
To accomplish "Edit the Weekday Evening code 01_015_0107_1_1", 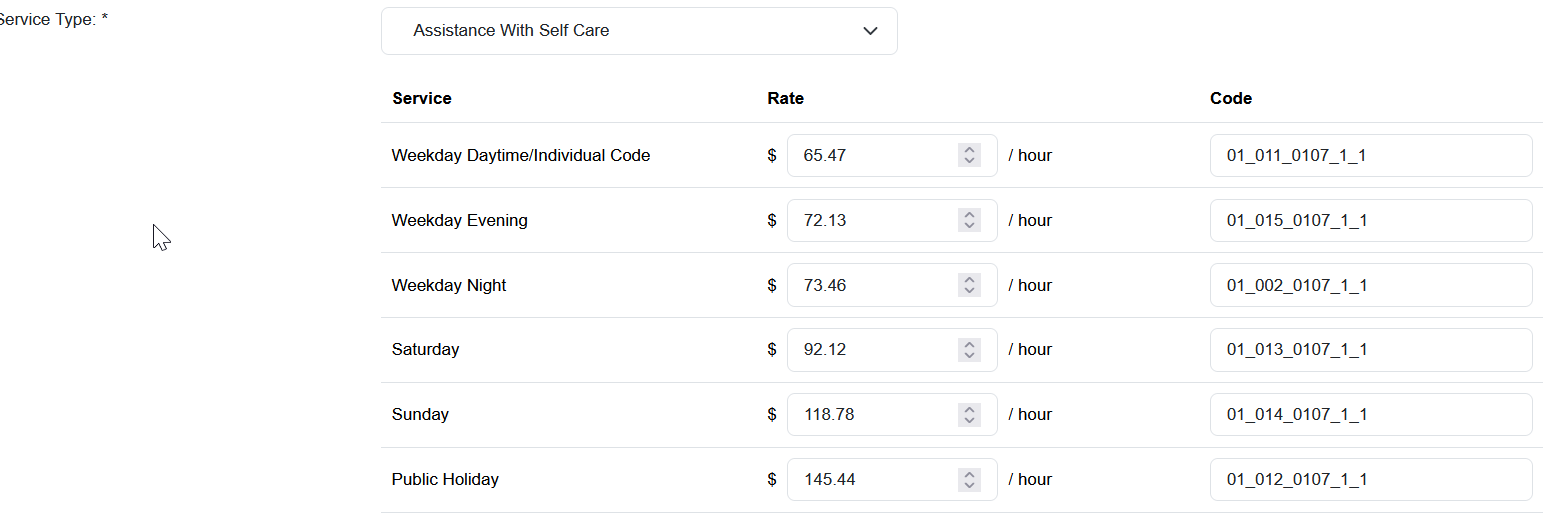I will tap(1370, 221).
